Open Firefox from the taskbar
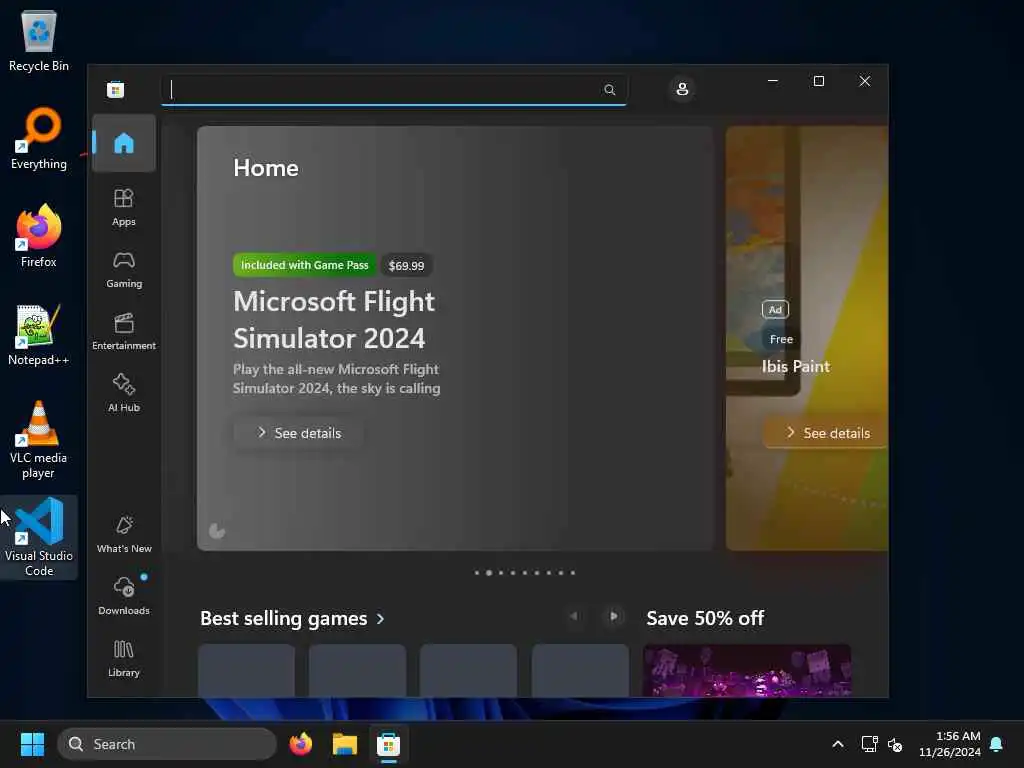Screen dimensions: 1024x768 pos(300,744)
